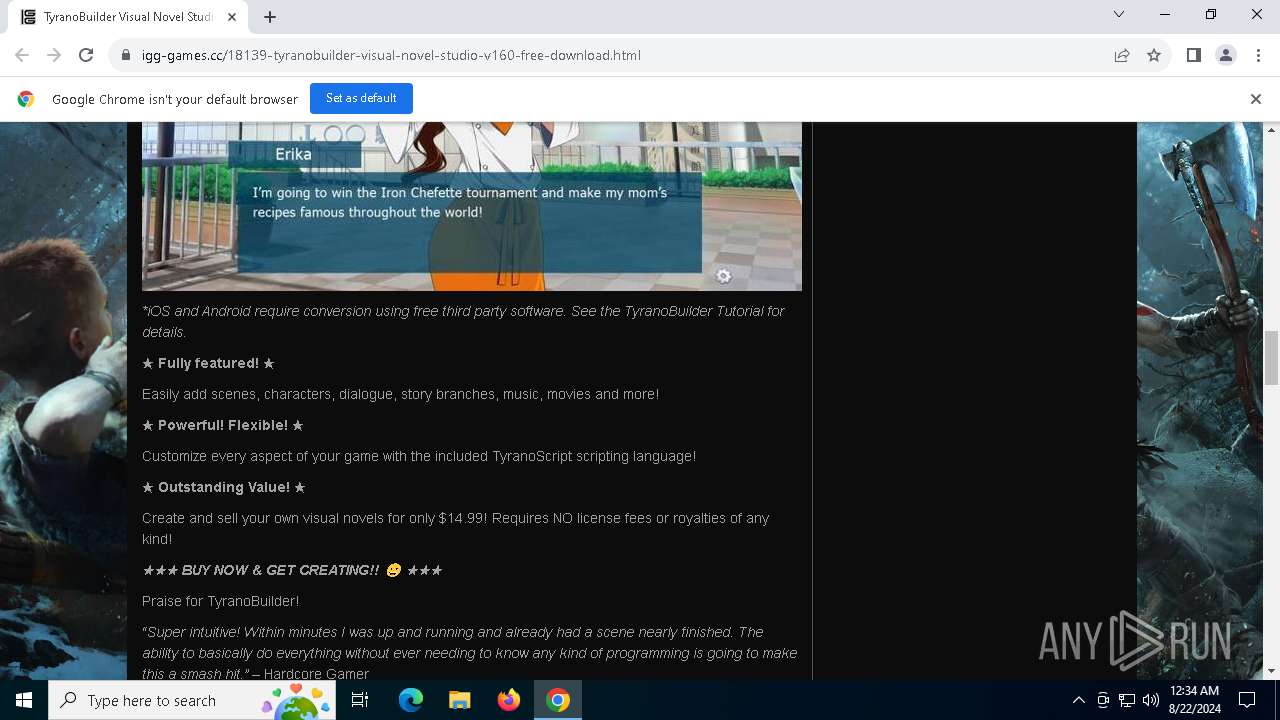Launch Firefox from taskbar
The image size is (1280, 720).
coord(509,700)
